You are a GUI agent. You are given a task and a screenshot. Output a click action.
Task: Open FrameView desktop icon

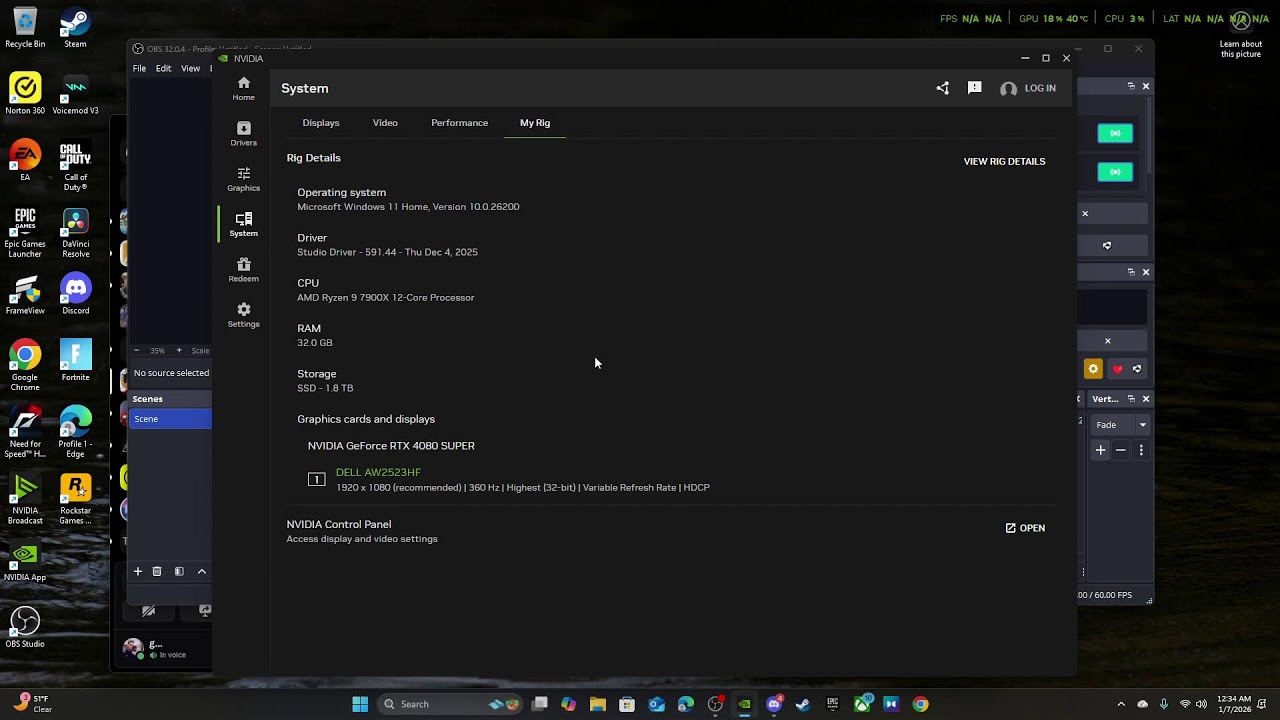tap(25, 294)
